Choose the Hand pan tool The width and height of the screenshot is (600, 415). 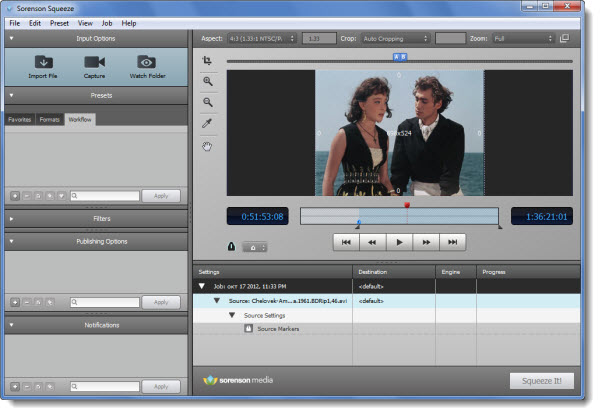(206, 146)
